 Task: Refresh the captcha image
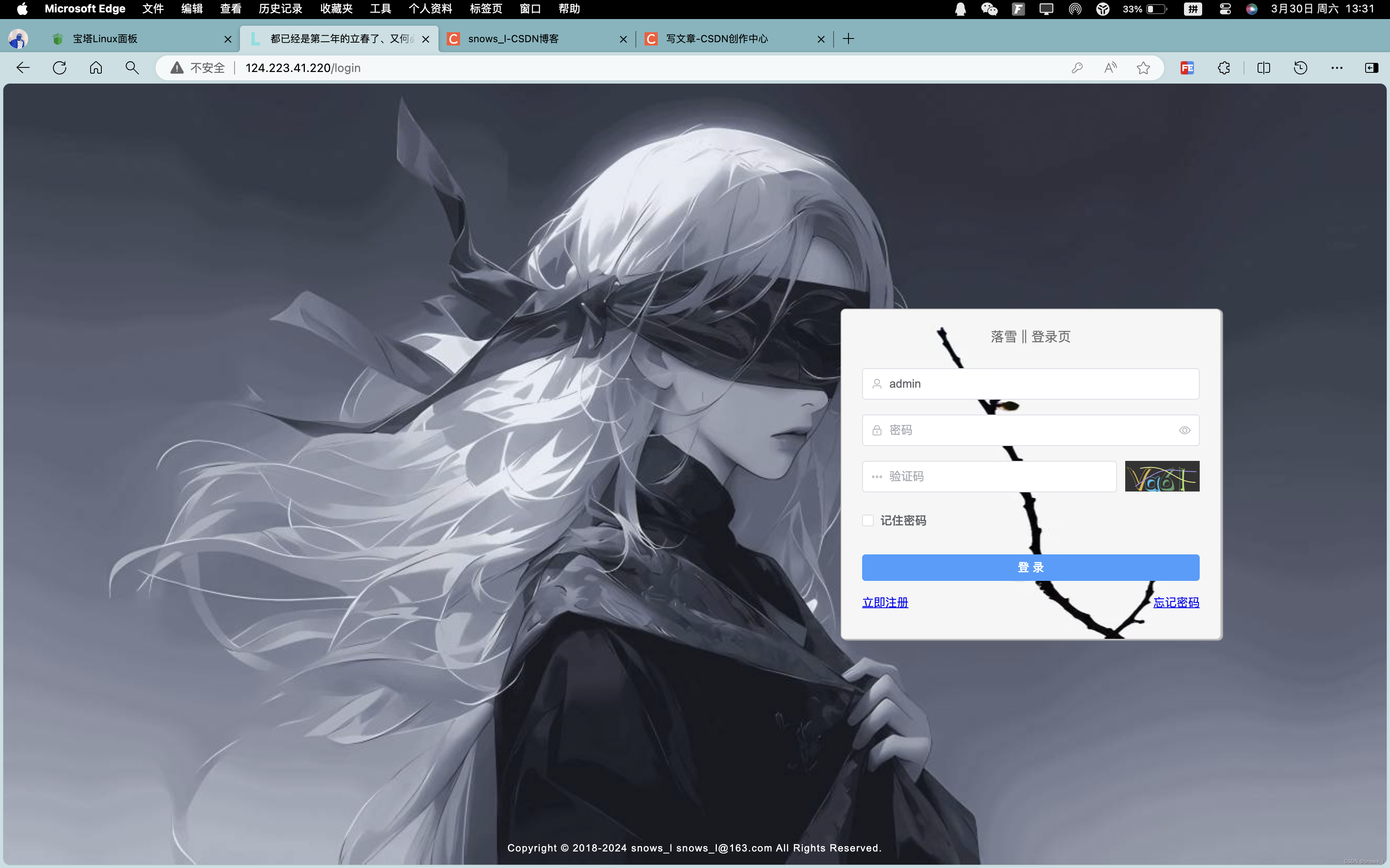click(1162, 476)
